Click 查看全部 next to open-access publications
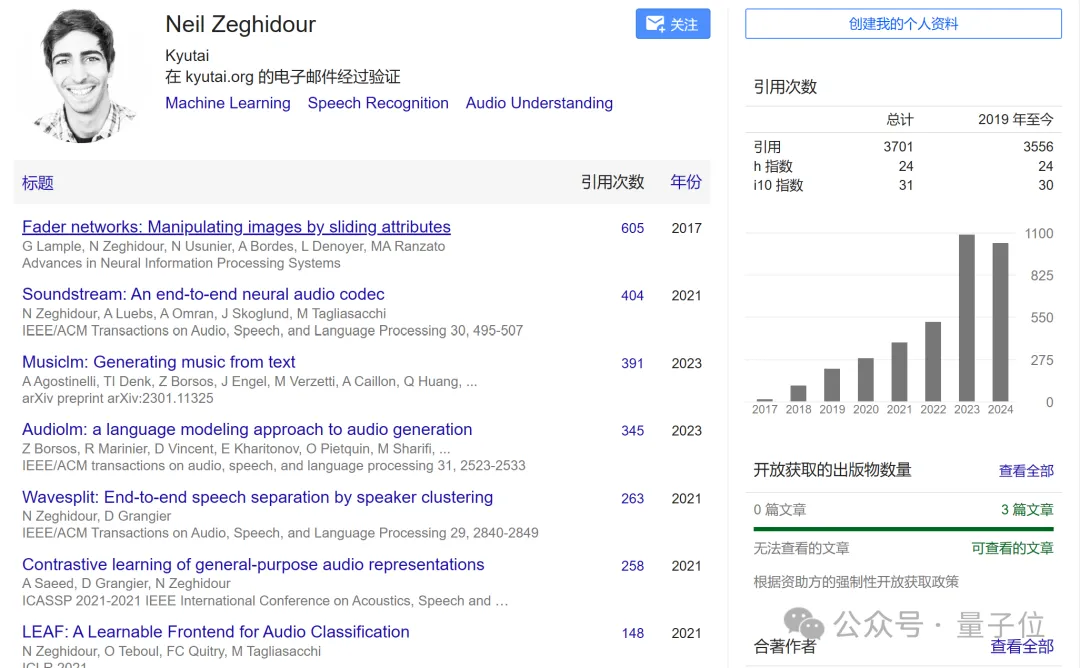This screenshot has height=668, width=1080. [1026, 471]
